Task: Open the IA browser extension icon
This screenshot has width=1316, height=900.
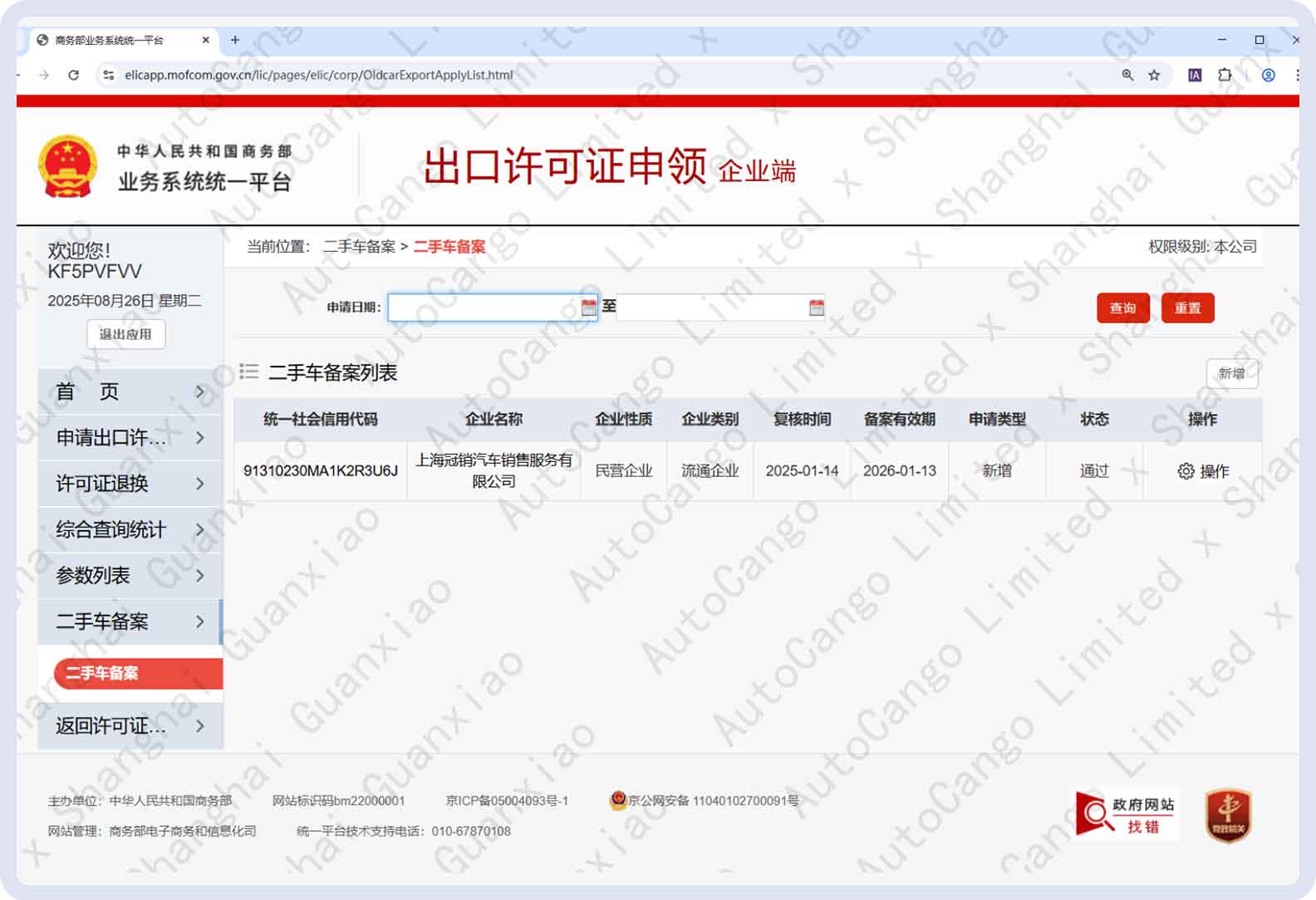Action: coord(1195,75)
